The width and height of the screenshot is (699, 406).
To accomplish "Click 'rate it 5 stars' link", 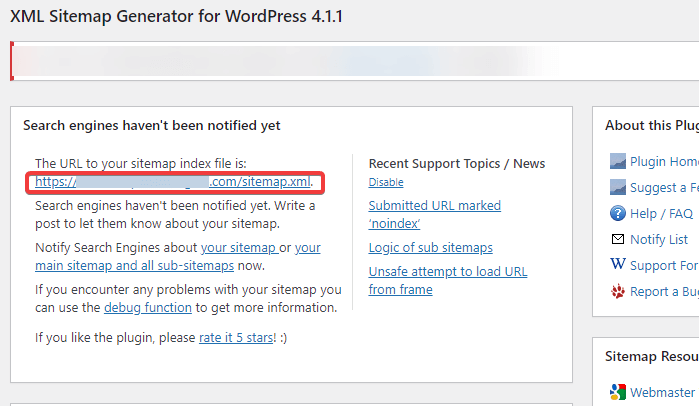I will click(x=236, y=338).
